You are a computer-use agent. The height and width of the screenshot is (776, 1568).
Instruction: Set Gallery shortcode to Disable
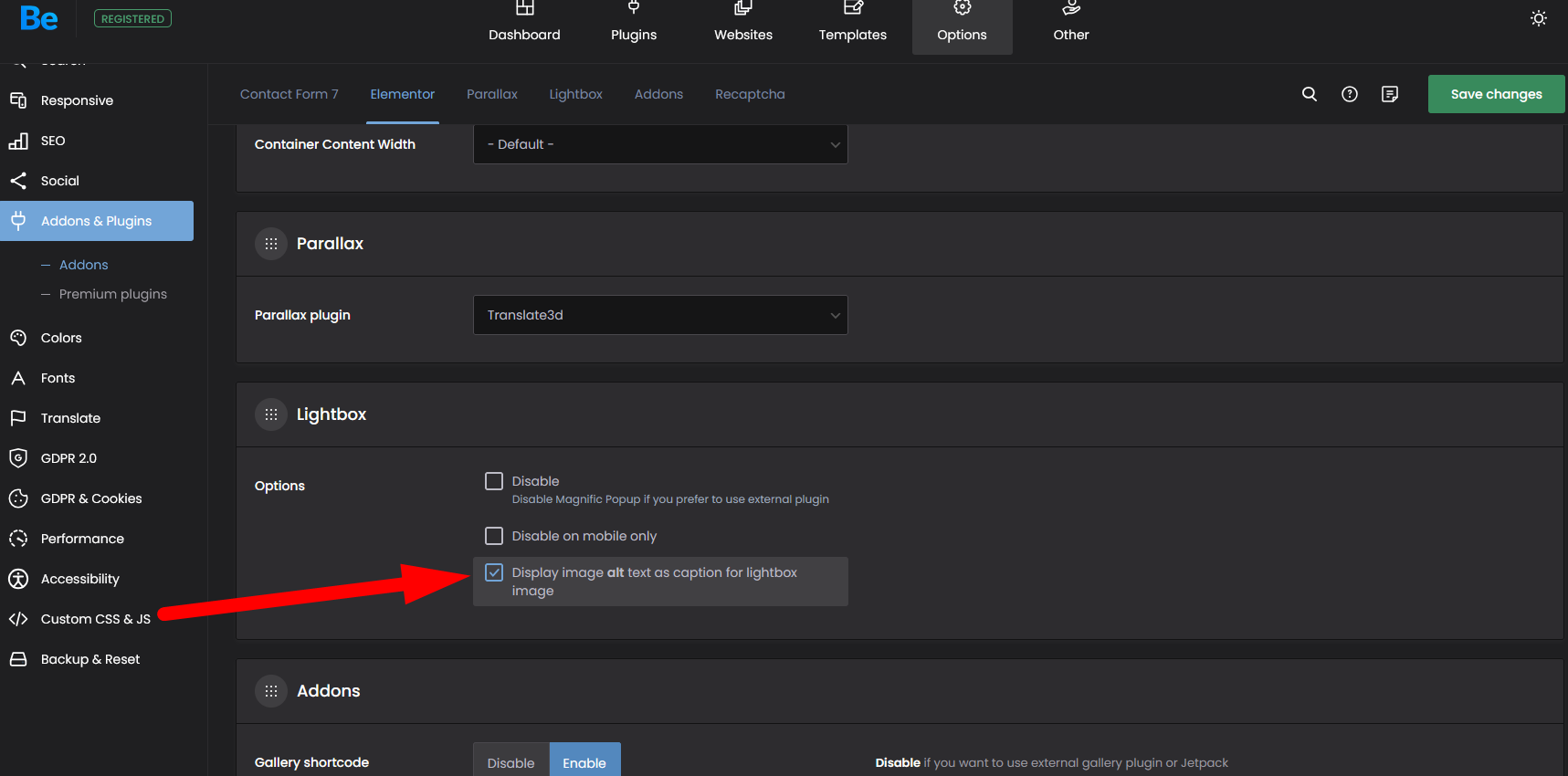point(510,762)
